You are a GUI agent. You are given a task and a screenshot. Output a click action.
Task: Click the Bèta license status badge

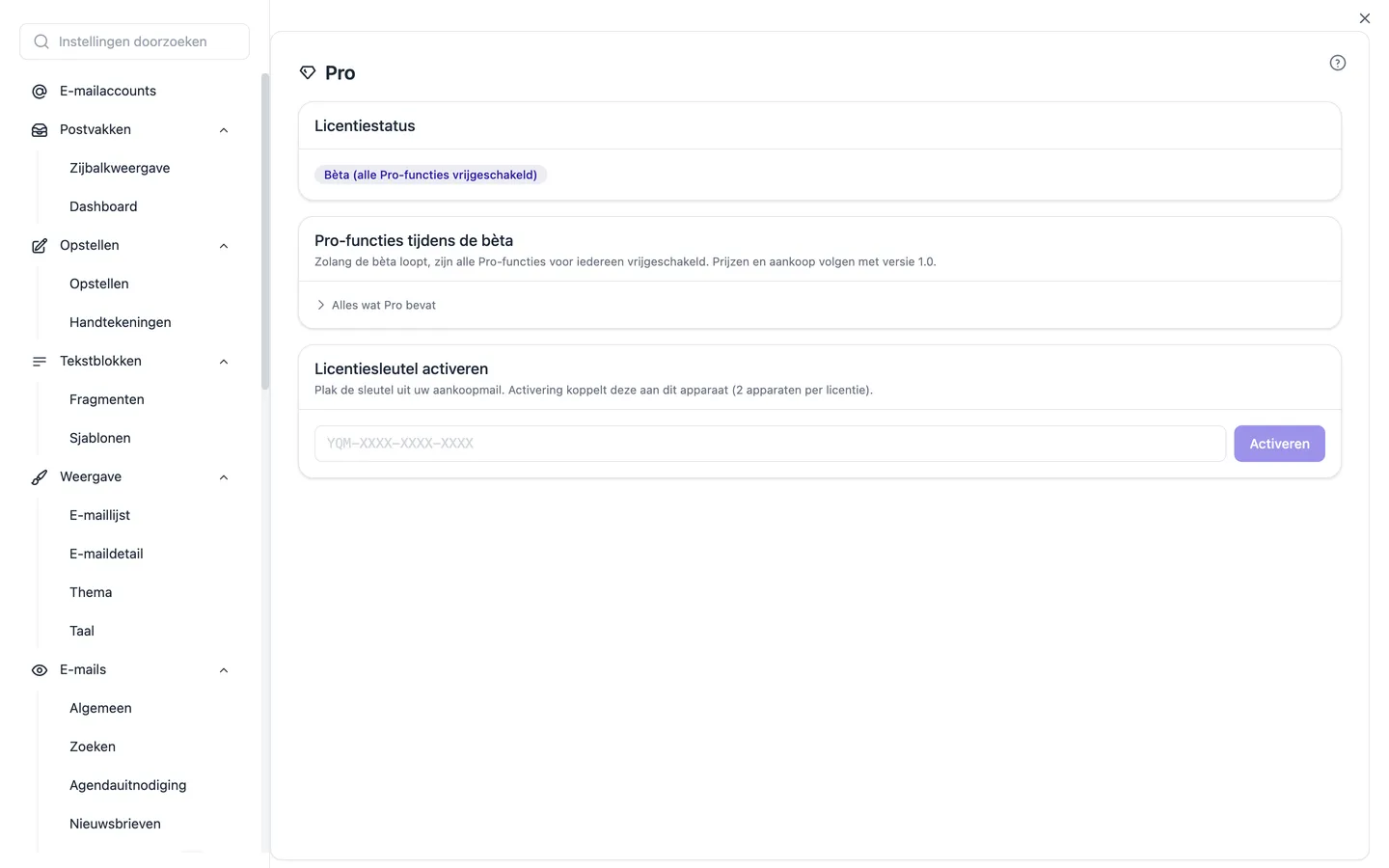[x=430, y=175]
